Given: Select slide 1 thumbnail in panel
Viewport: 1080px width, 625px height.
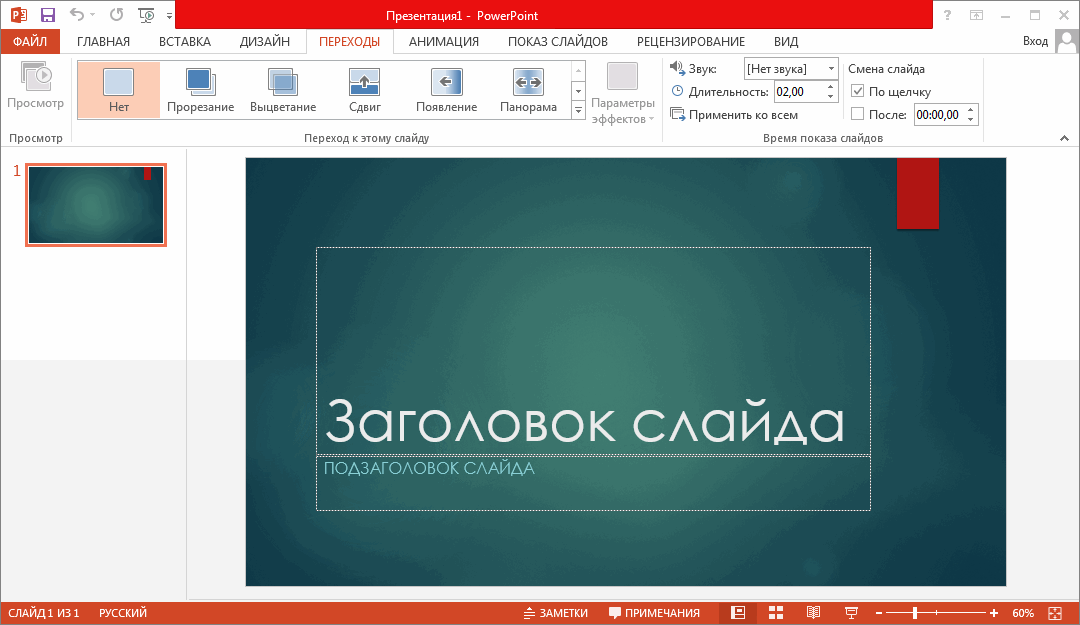Looking at the screenshot, I should pos(96,205).
